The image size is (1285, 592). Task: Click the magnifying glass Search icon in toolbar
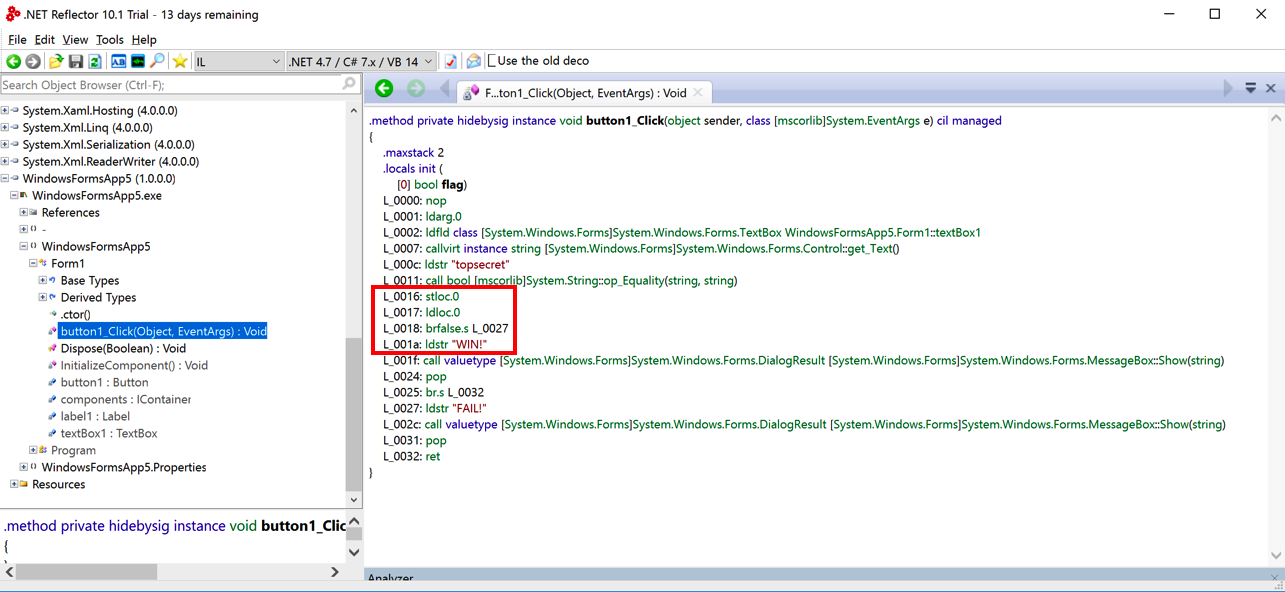pyautogui.click(x=158, y=62)
